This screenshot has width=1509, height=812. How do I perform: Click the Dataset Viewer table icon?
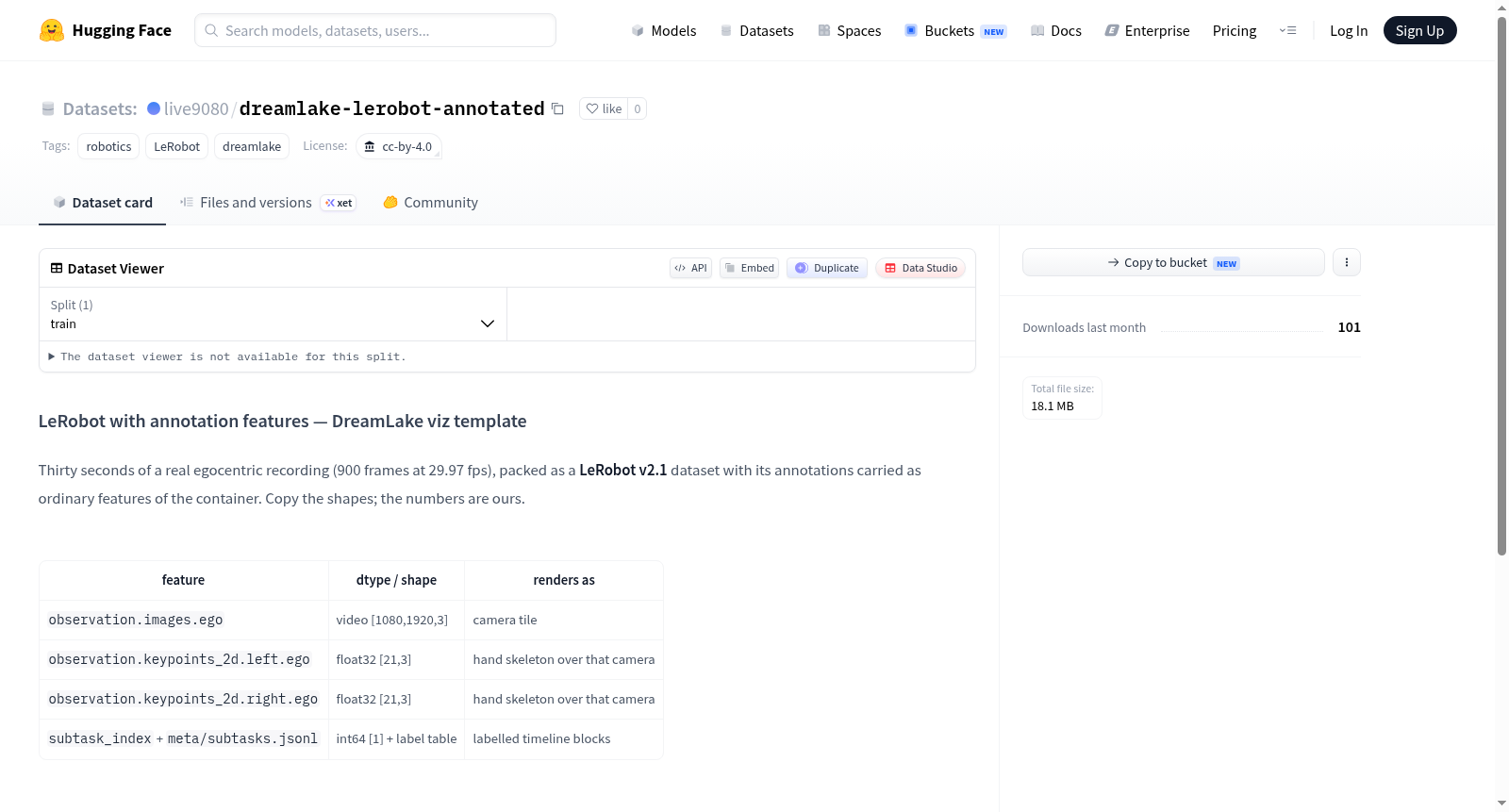coord(57,268)
